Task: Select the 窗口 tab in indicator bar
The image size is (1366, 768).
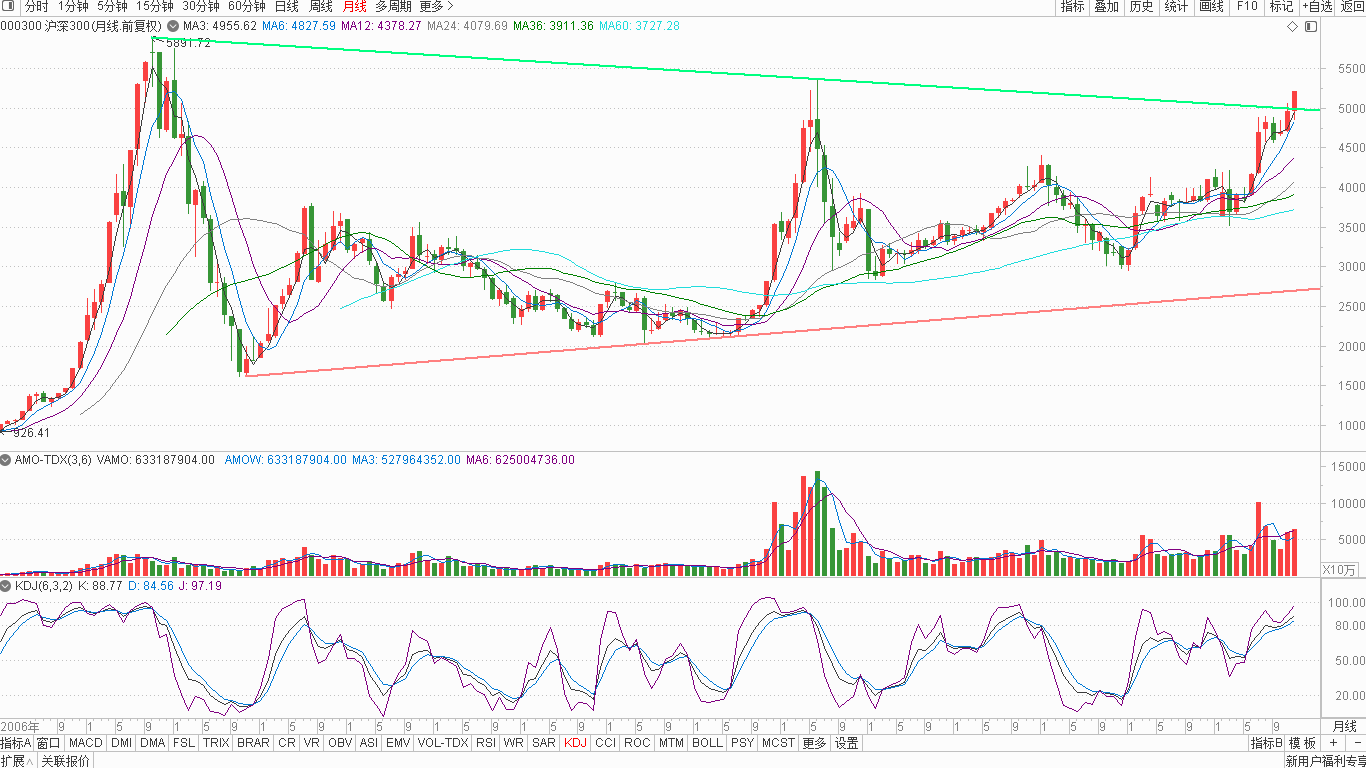Action: (x=49, y=743)
